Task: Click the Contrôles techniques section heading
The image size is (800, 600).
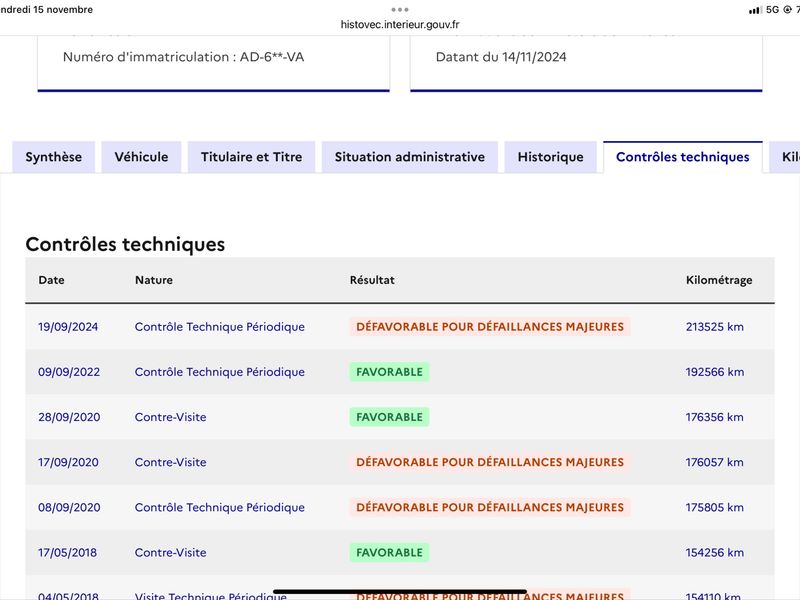Action: pyautogui.click(x=126, y=244)
